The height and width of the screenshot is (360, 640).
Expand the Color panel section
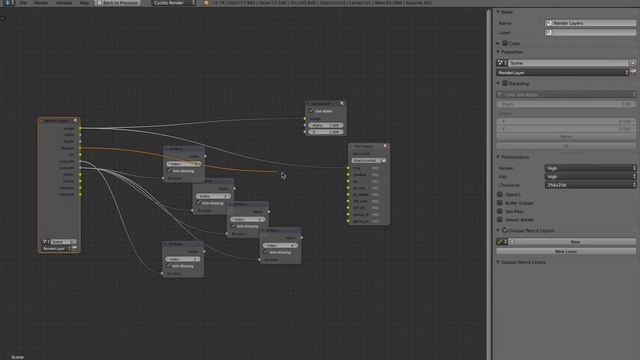498,43
